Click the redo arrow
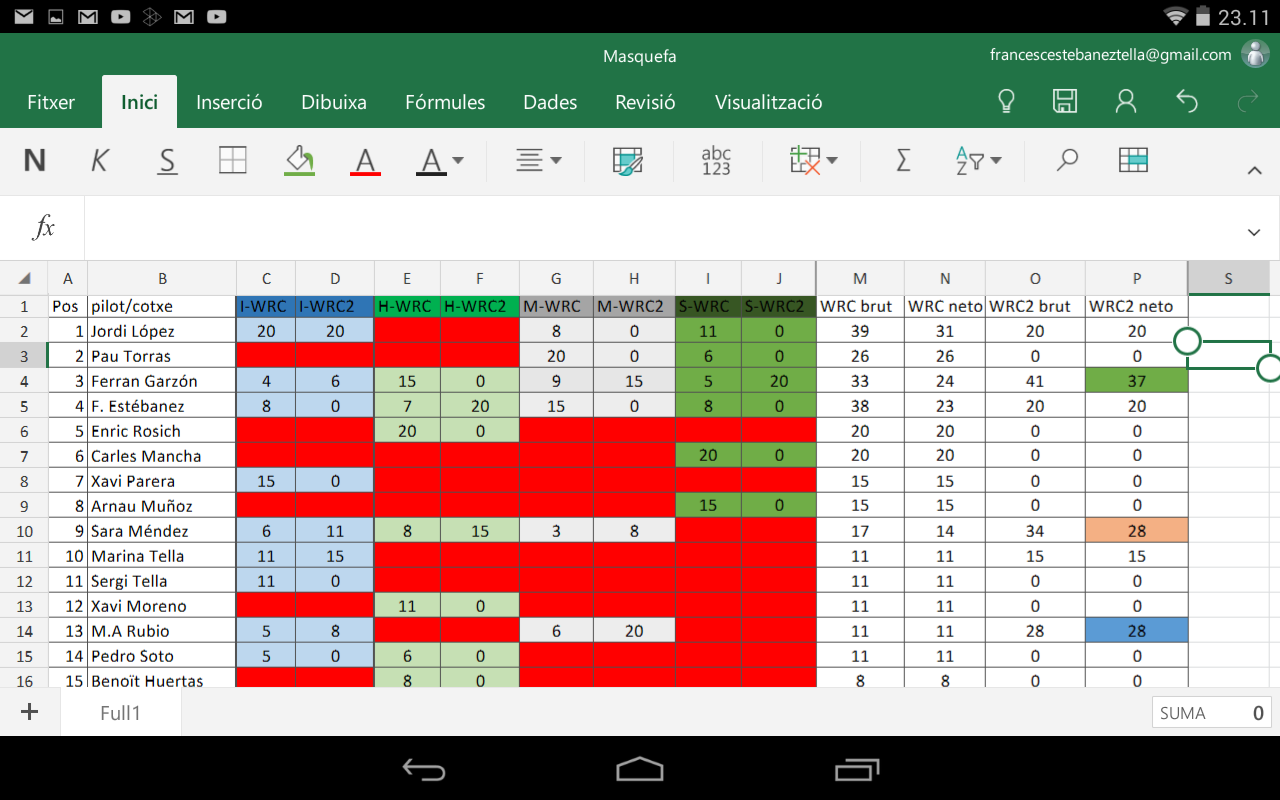Viewport: 1280px width, 800px height. pos(1248,101)
